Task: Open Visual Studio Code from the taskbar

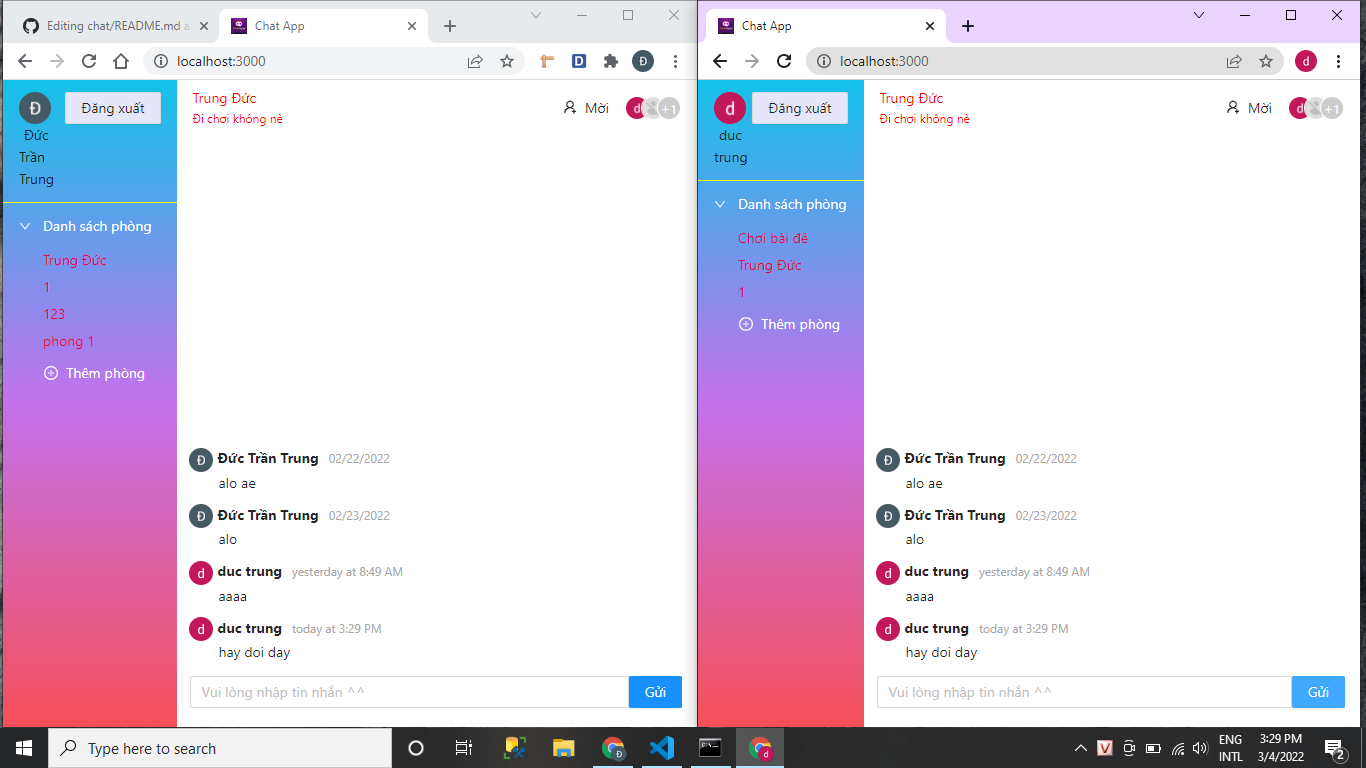Action: (x=662, y=748)
